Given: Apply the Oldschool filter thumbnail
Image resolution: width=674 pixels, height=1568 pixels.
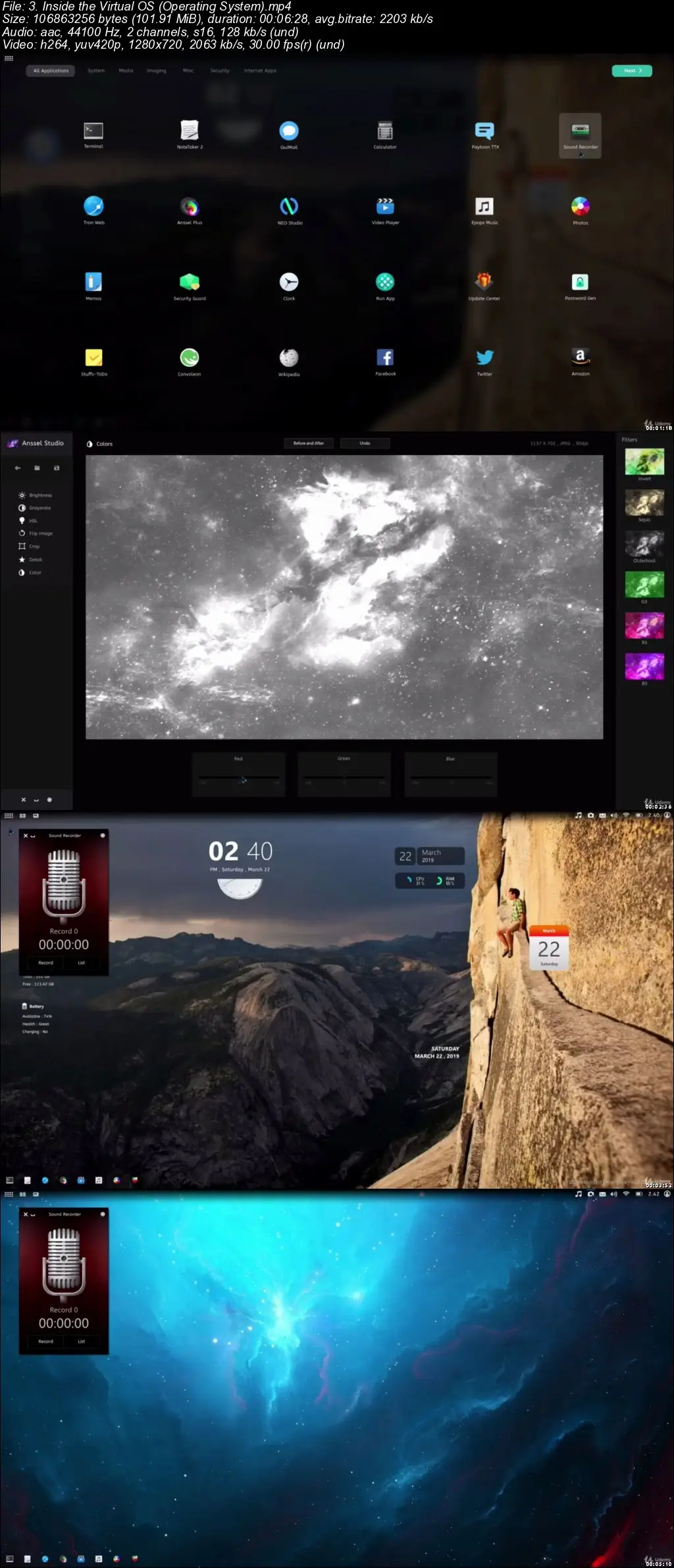Looking at the screenshot, I should point(644,543).
